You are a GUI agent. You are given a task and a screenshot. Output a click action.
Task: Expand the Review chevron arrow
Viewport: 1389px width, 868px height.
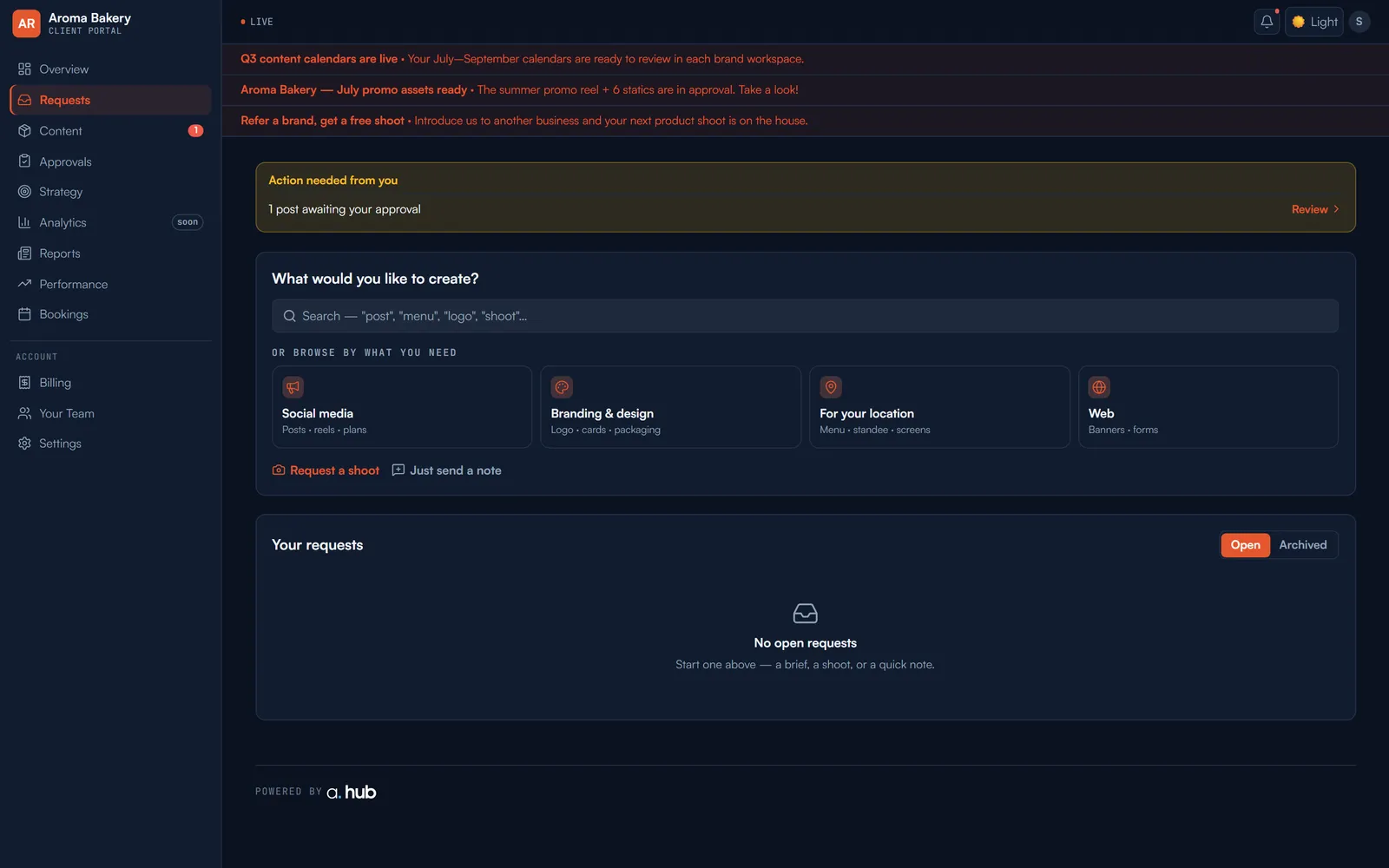point(1336,209)
